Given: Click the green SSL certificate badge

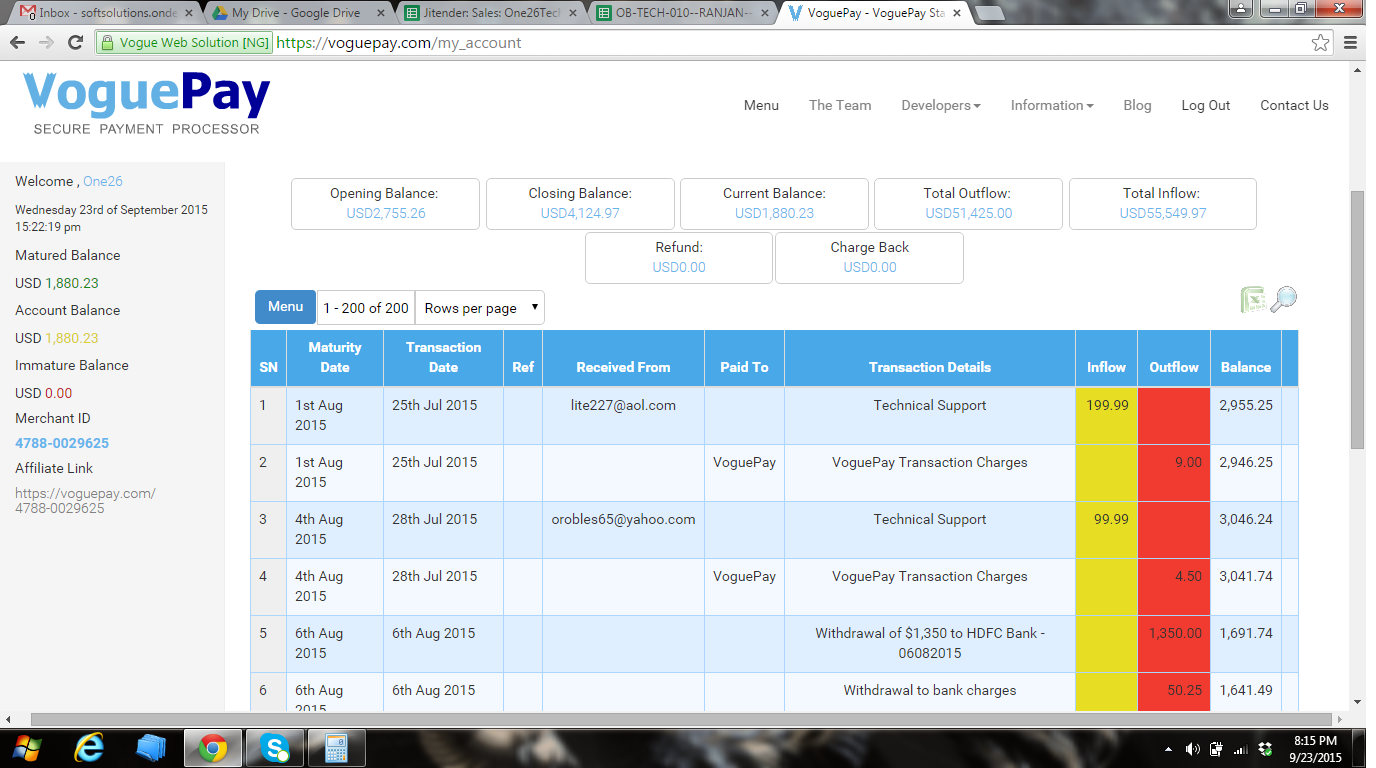Looking at the screenshot, I should click(x=183, y=43).
